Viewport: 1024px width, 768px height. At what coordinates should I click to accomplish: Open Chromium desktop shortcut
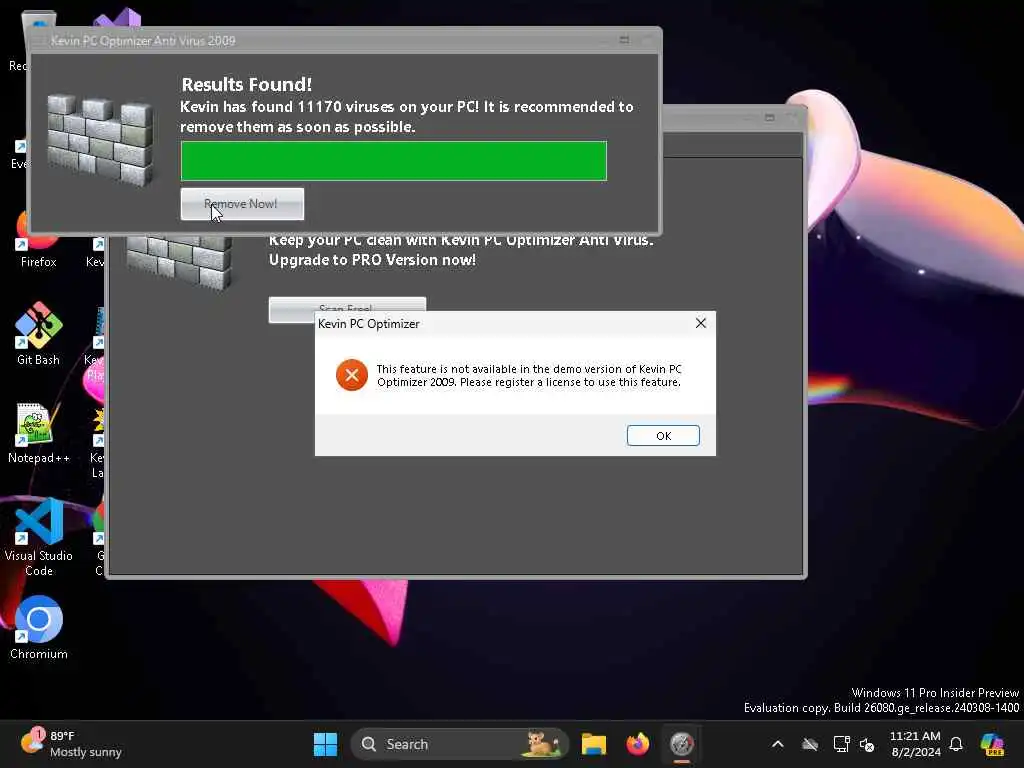click(38, 628)
